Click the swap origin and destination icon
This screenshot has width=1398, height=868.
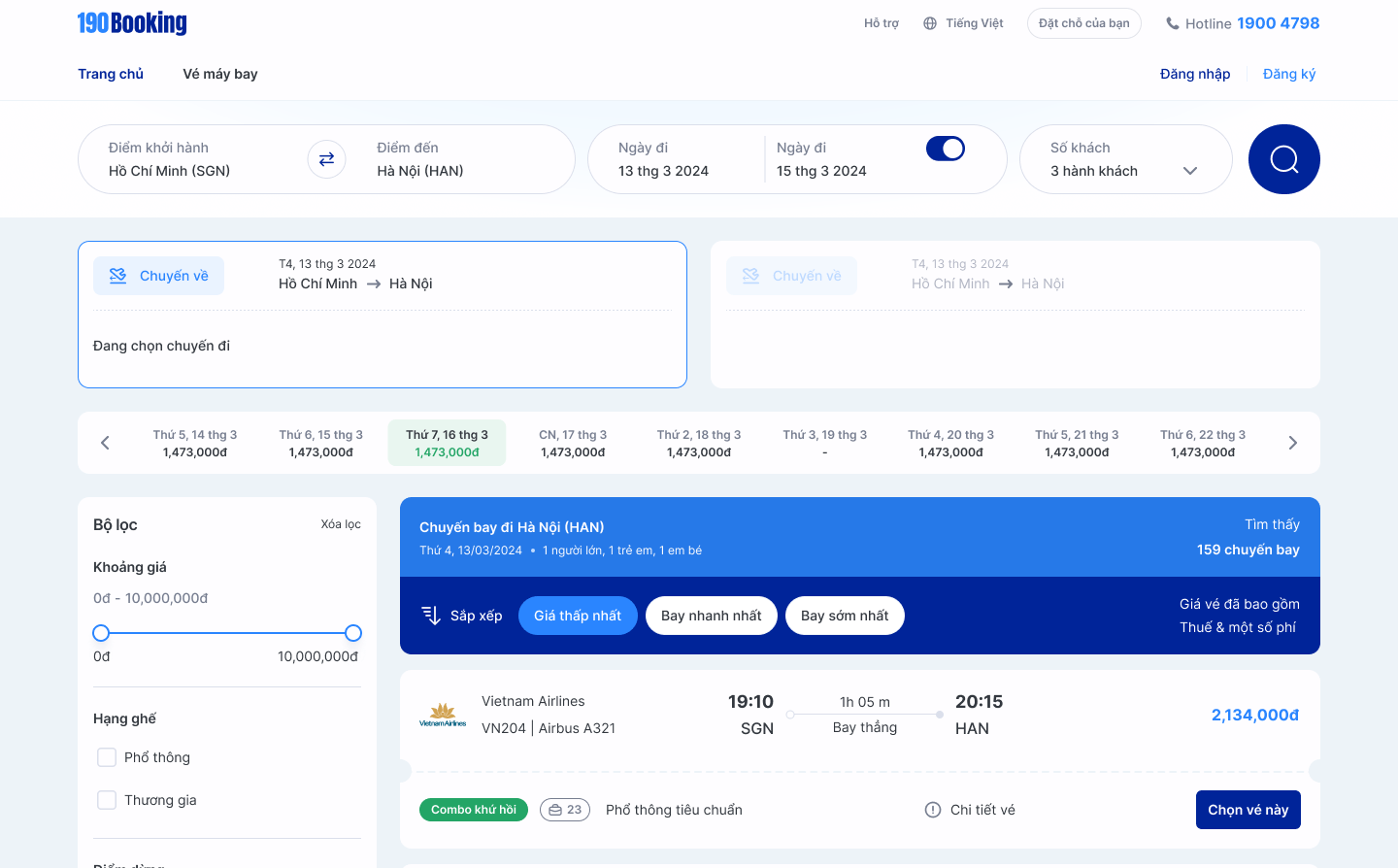click(x=325, y=159)
